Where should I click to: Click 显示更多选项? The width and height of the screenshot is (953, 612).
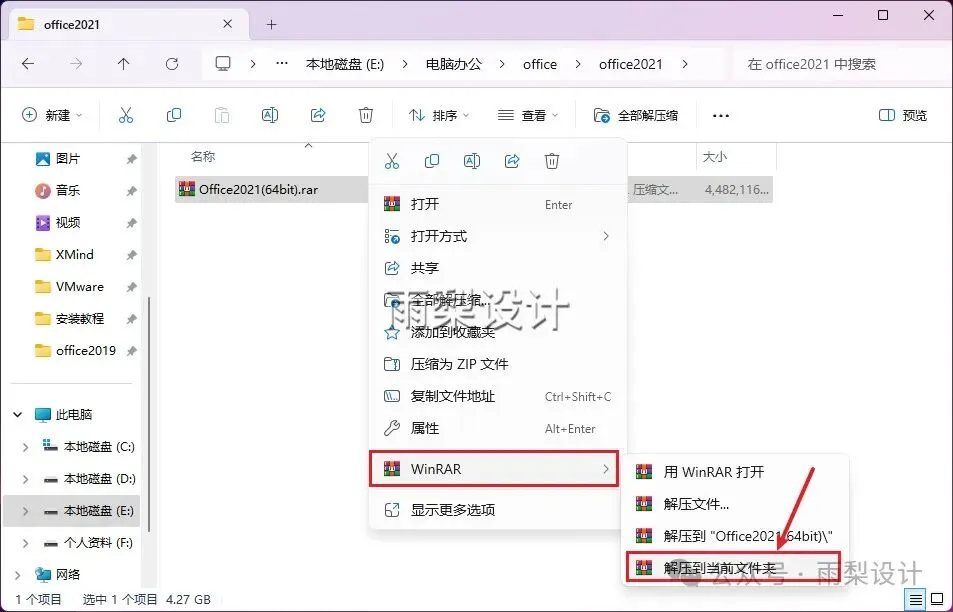498,510
